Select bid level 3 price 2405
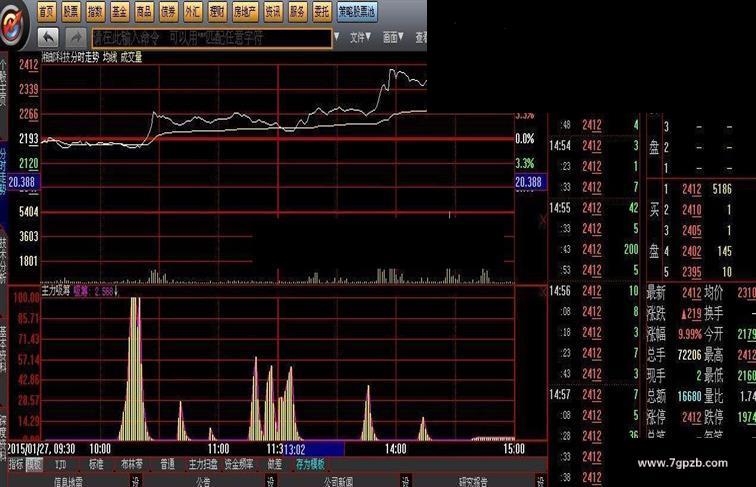Screen dimensions: 756x487 (x=691, y=230)
